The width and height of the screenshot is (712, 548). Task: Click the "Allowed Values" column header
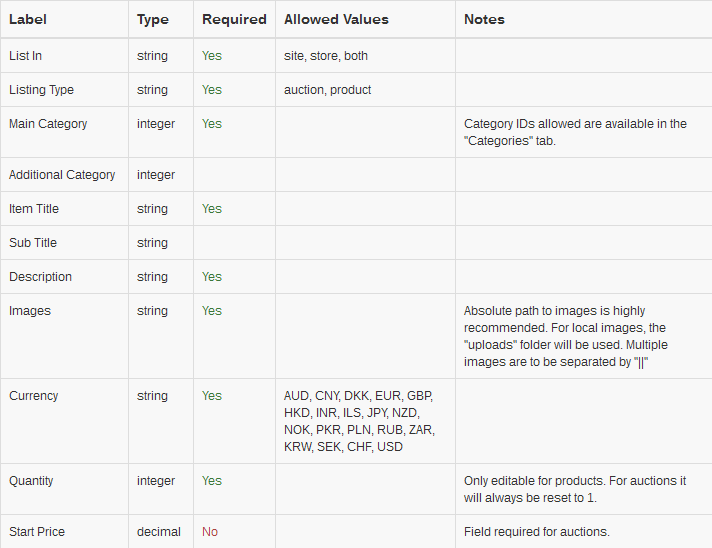pos(336,19)
